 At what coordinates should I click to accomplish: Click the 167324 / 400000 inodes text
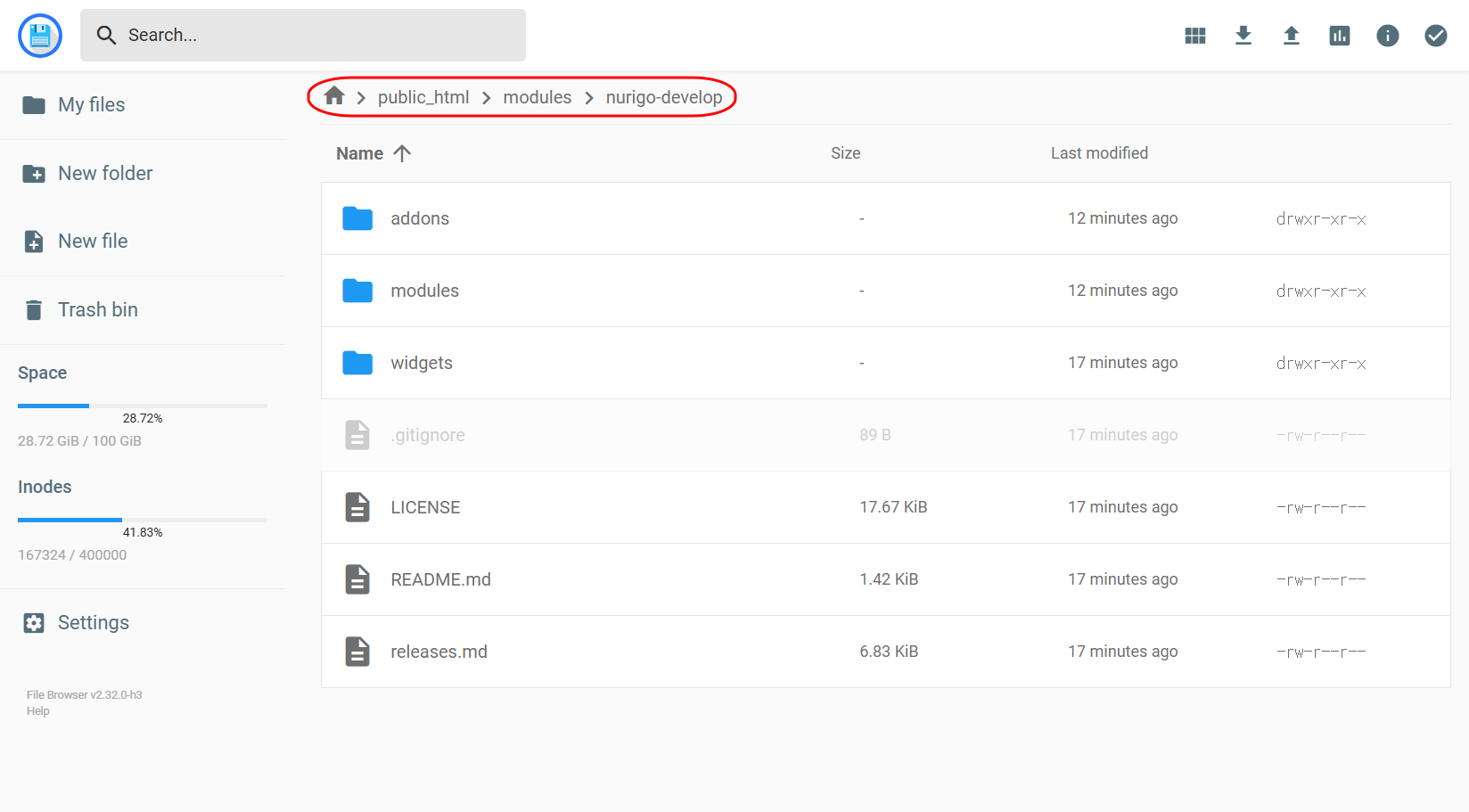point(72,555)
